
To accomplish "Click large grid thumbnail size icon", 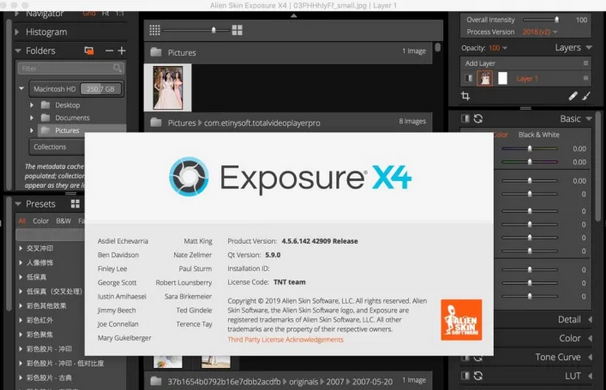I will pyautogui.click(x=237, y=30).
